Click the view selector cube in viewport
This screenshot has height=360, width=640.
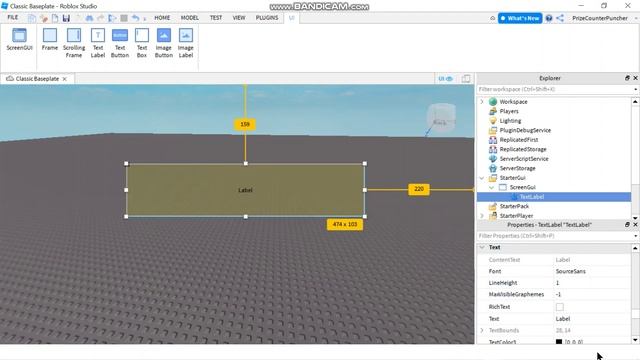coord(441,118)
